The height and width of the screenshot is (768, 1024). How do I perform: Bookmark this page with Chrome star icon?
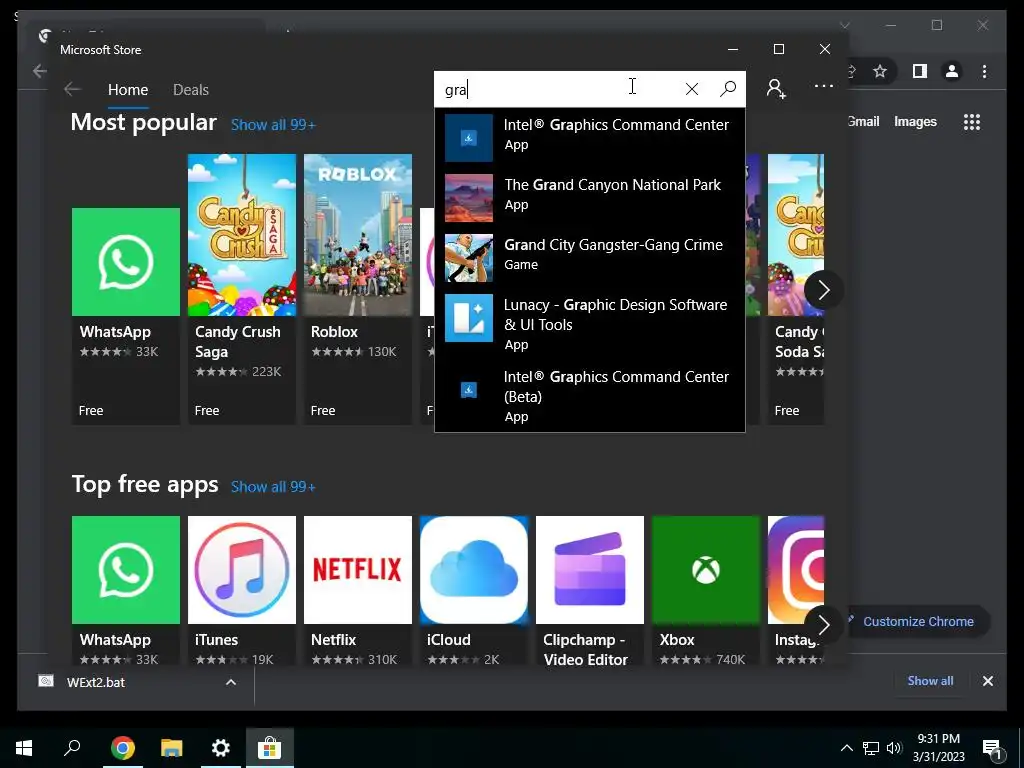[880, 71]
